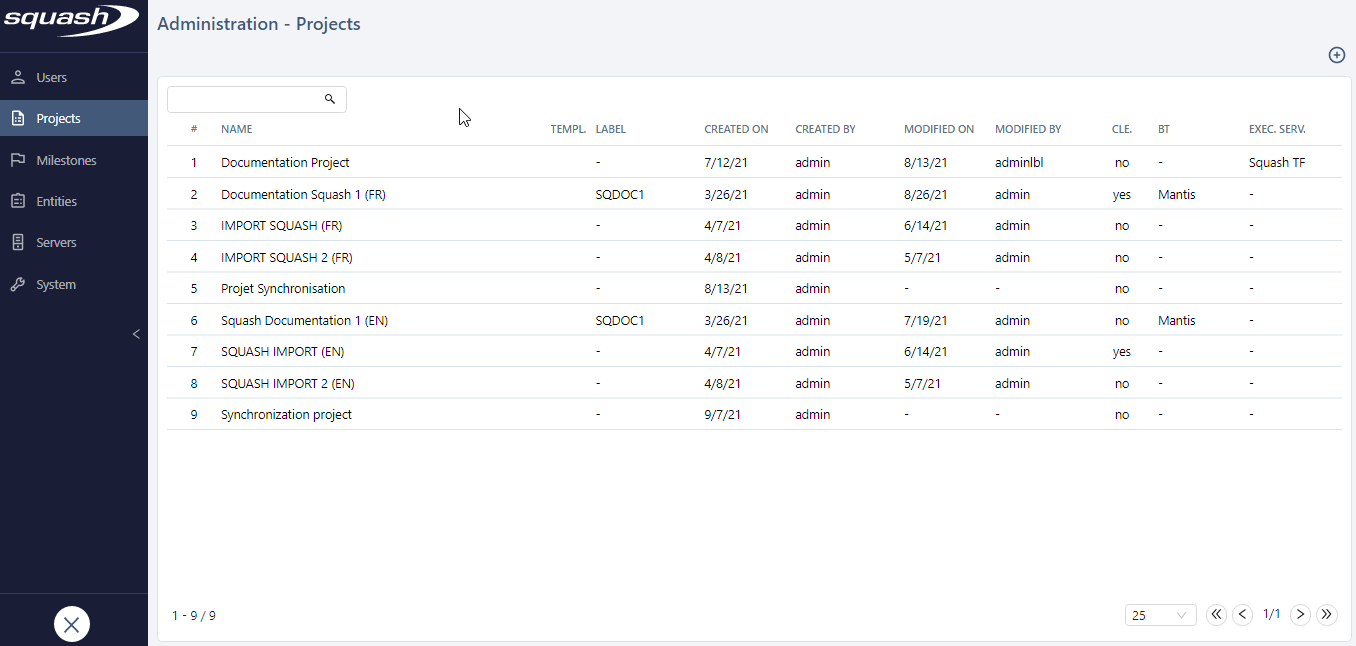This screenshot has width=1356, height=646.
Task: Open the rows per page dropdown
Action: point(1160,616)
